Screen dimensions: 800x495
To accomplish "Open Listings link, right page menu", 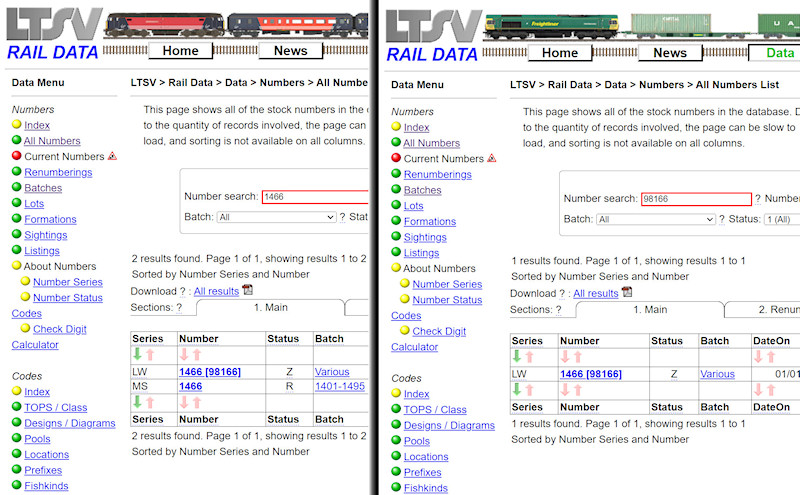I will (x=421, y=253).
